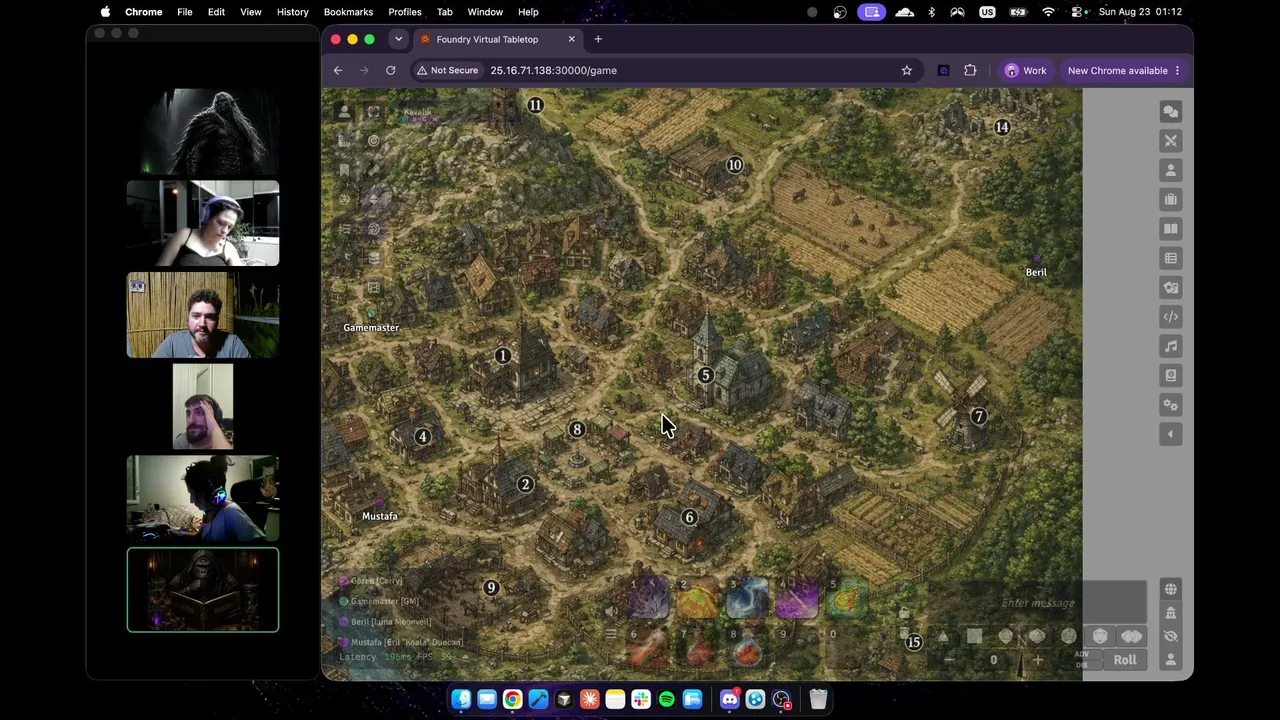Trigger macro hotbar slot 2
1280x720 pixels.
point(697,599)
